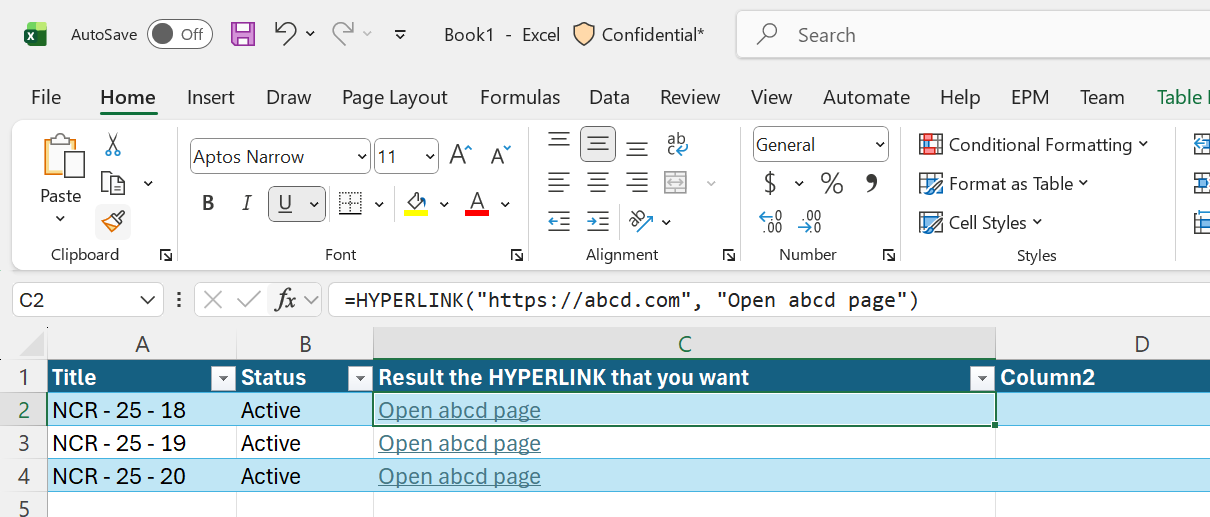Expand the Font Color dropdown arrow
Screen dimensions: 1210x517
[505, 205]
